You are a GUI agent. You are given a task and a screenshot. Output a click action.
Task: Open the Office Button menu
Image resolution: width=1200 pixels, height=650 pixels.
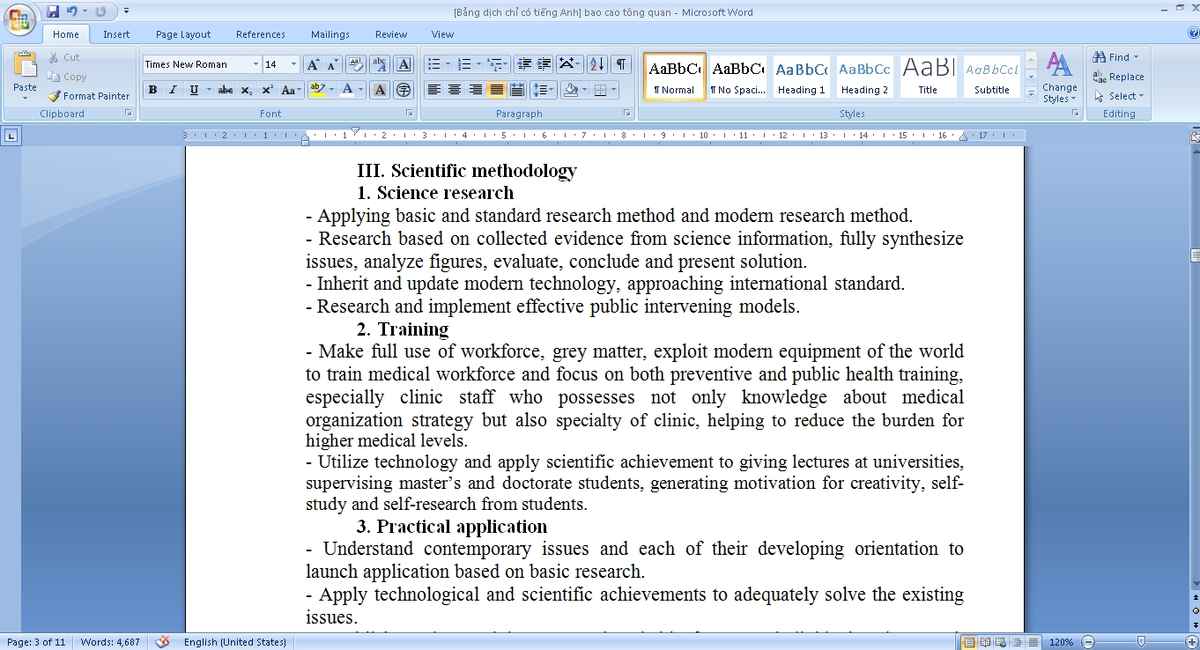point(20,20)
